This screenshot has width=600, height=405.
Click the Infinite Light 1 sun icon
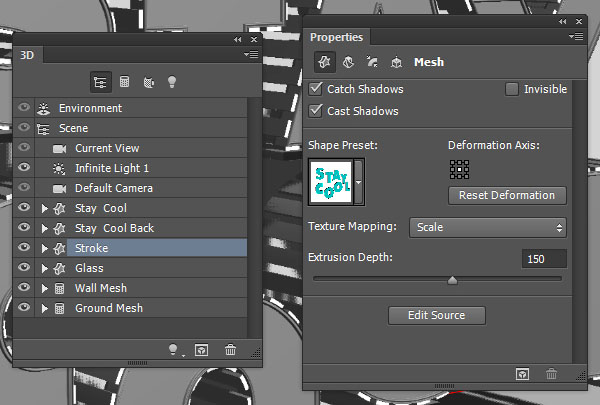pos(59,168)
